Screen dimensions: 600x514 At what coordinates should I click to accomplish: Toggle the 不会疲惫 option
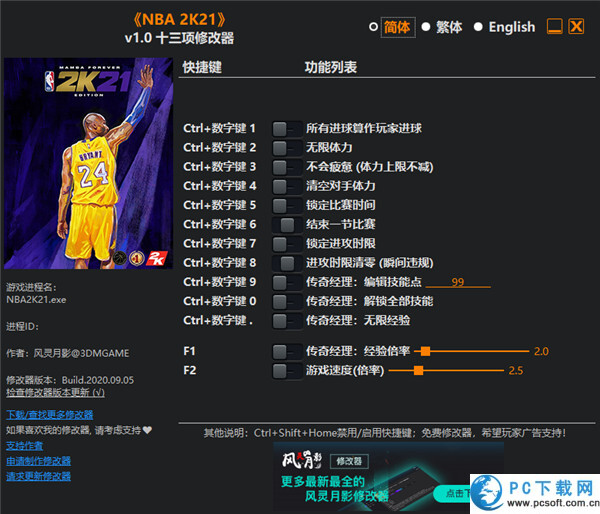[x=287, y=167]
